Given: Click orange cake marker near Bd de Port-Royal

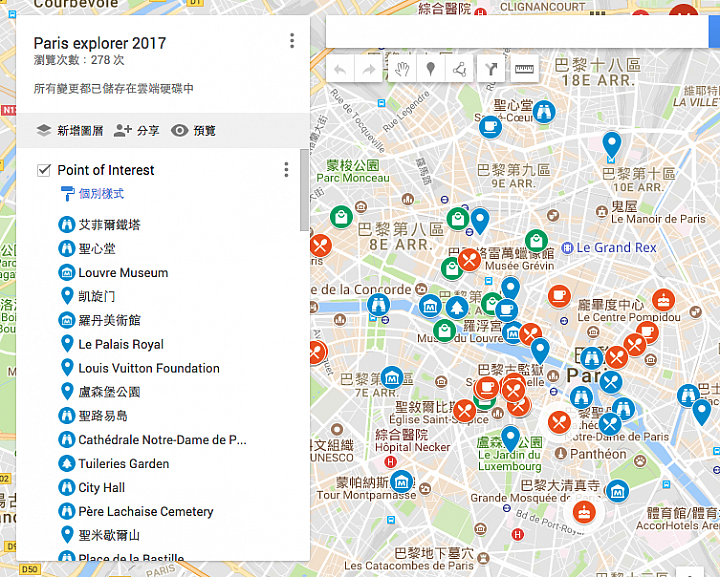Looking at the screenshot, I should [x=584, y=512].
